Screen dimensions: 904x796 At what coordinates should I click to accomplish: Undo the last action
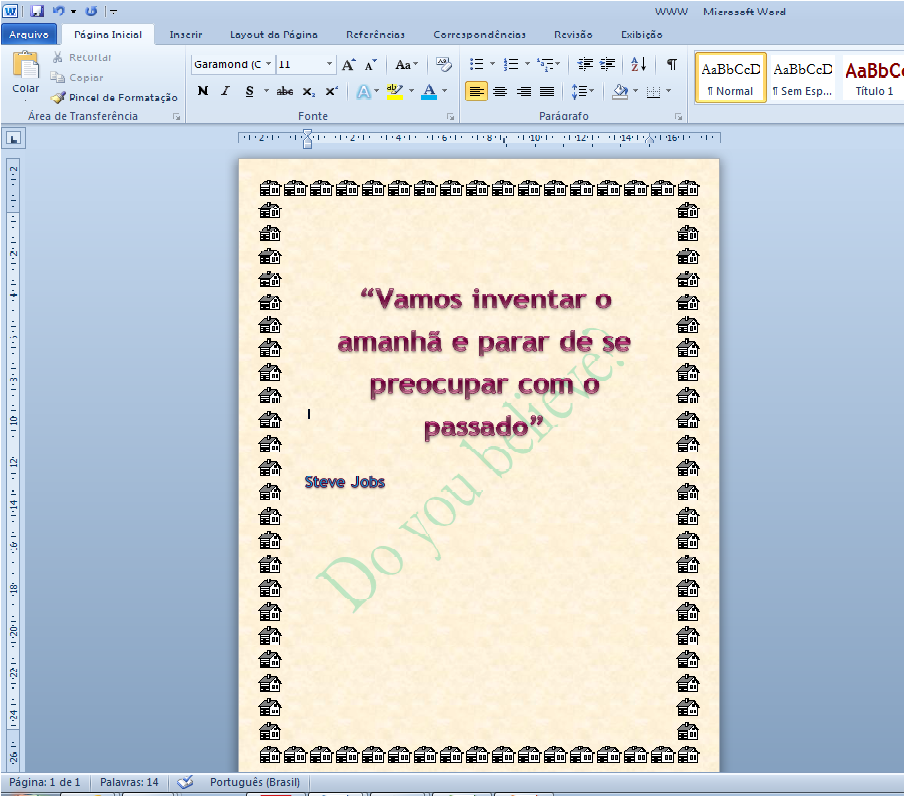pyautogui.click(x=58, y=11)
